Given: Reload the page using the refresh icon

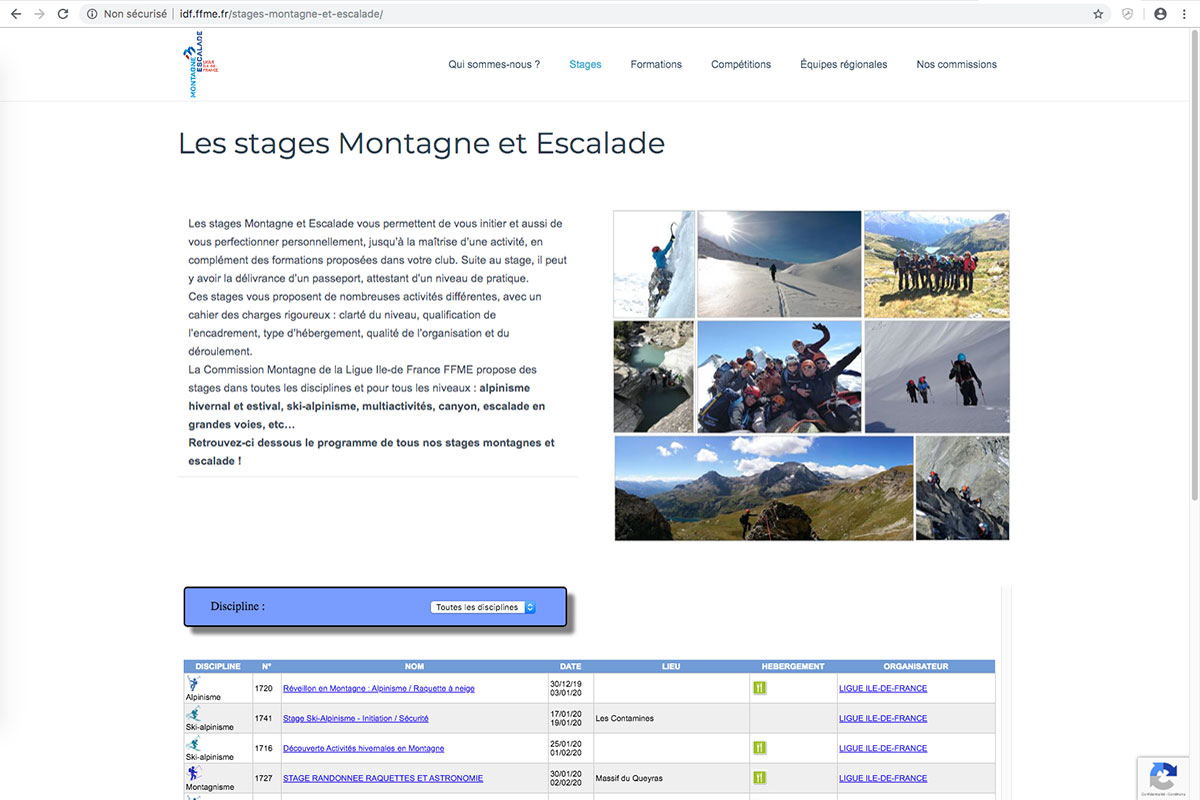Looking at the screenshot, I should pyautogui.click(x=63, y=14).
